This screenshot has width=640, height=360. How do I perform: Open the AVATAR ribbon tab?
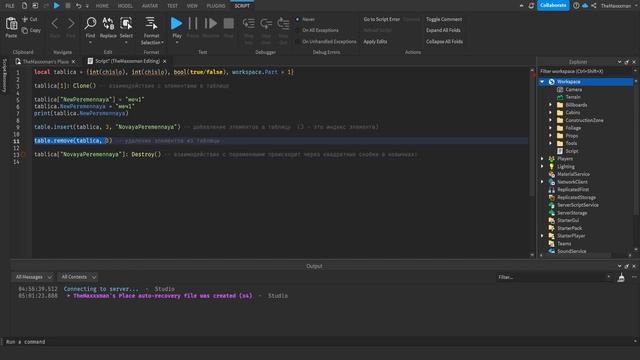(x=150, y=6)
